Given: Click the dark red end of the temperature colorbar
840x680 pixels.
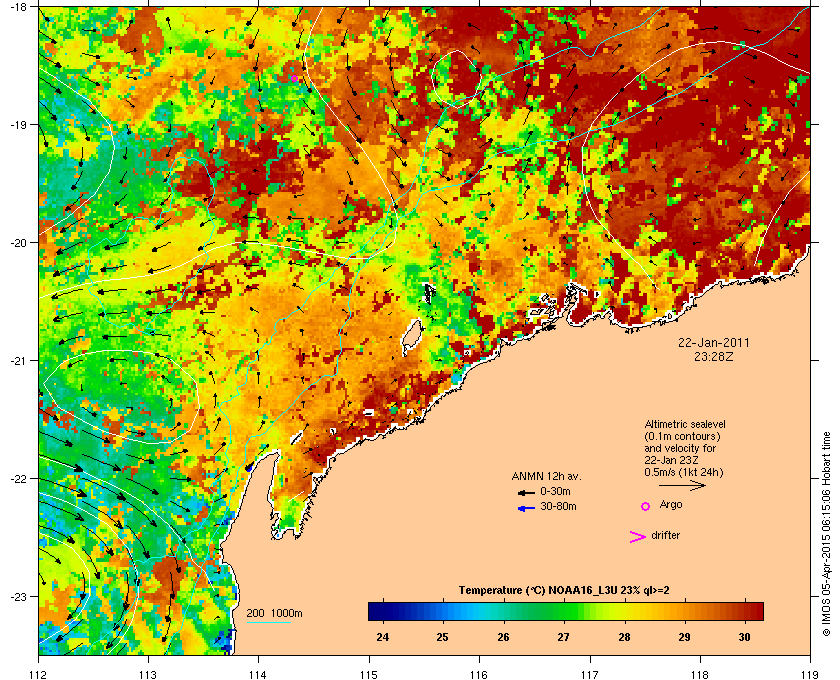Looking at the screenshot, I should click(756, 611).
